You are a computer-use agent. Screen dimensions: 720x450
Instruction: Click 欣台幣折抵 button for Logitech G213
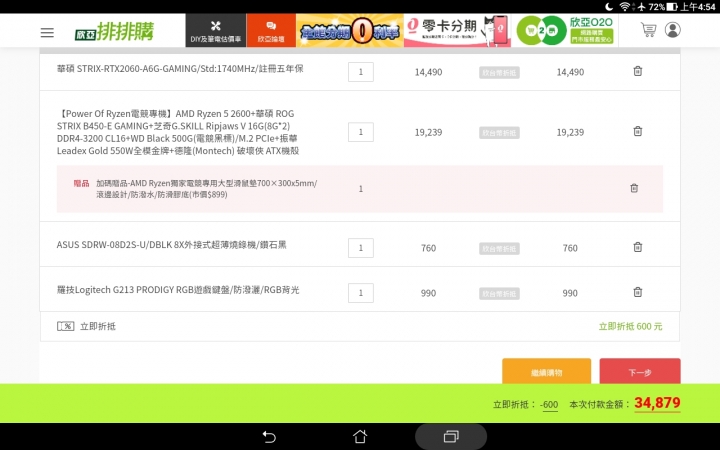499,293
